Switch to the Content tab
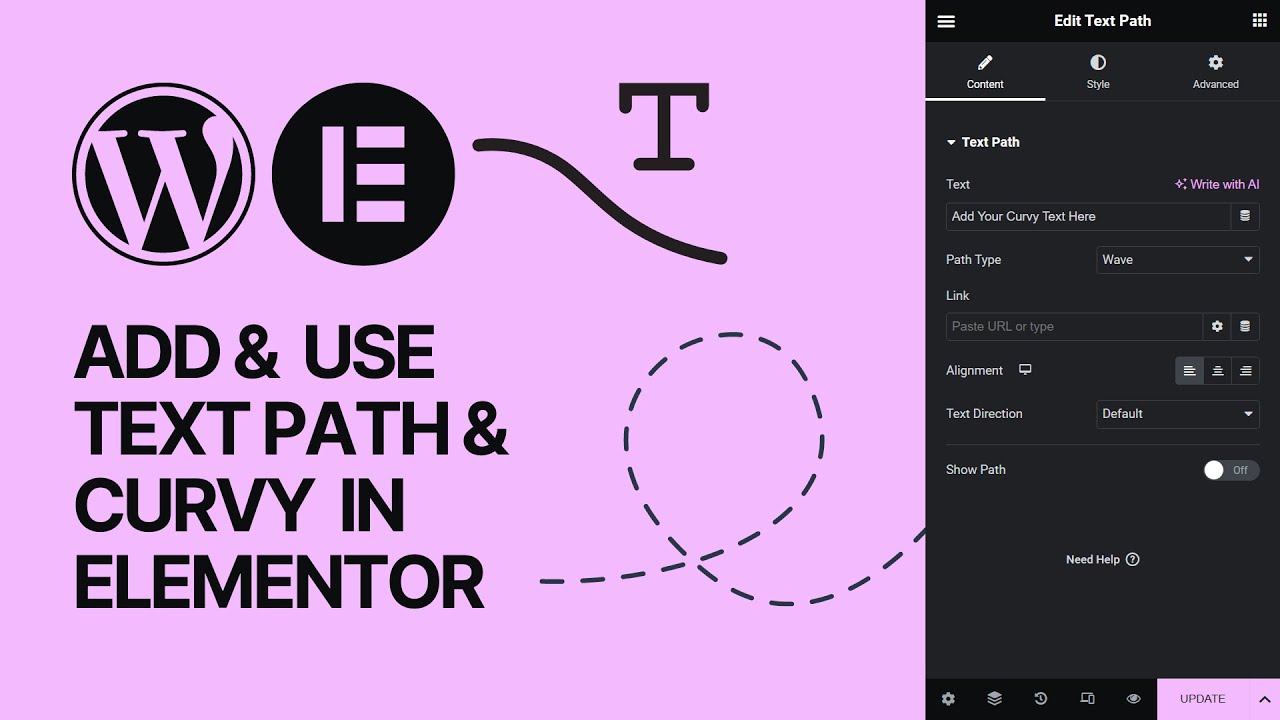1280x720 pixels. click(x=985, y=72)
